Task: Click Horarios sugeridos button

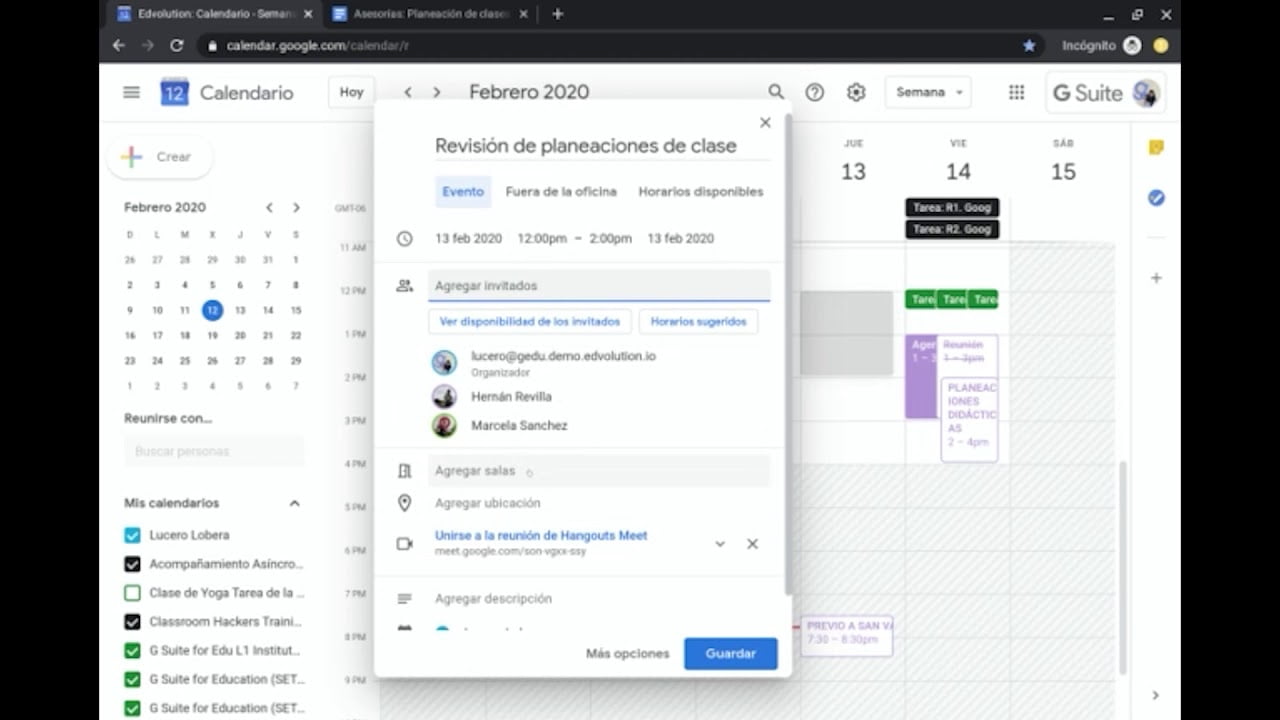Action: click(698, 321)
